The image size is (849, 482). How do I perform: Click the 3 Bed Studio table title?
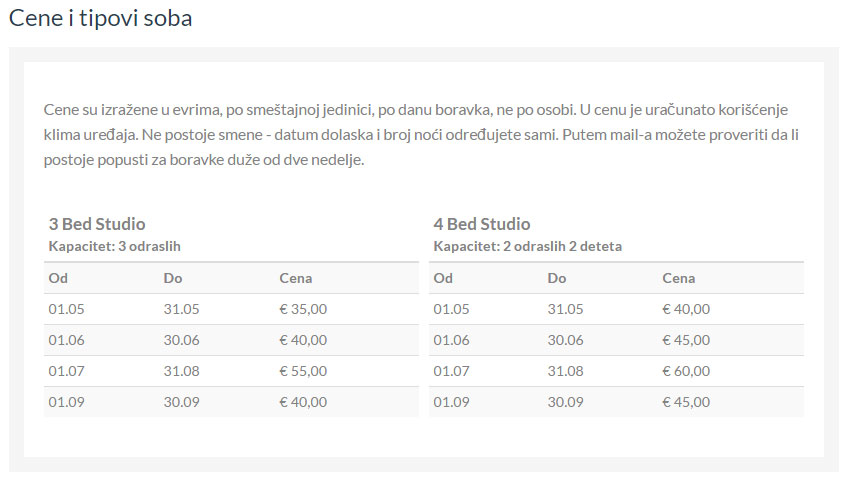pyautogui.click(x=97, y=224)
